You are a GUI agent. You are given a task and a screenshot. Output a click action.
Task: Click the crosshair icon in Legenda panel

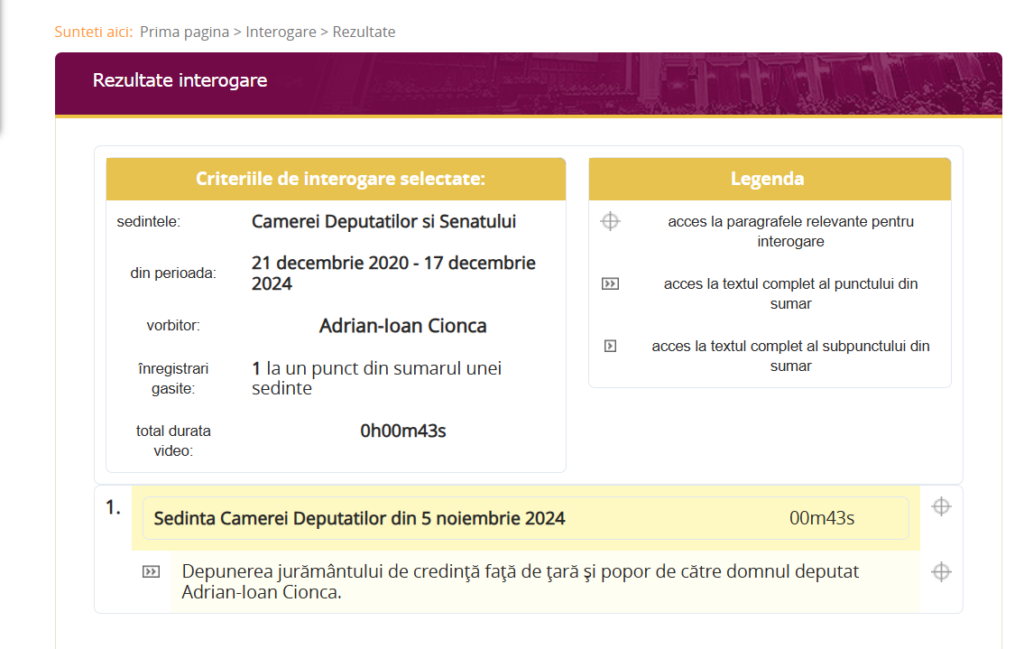(610, 222)
